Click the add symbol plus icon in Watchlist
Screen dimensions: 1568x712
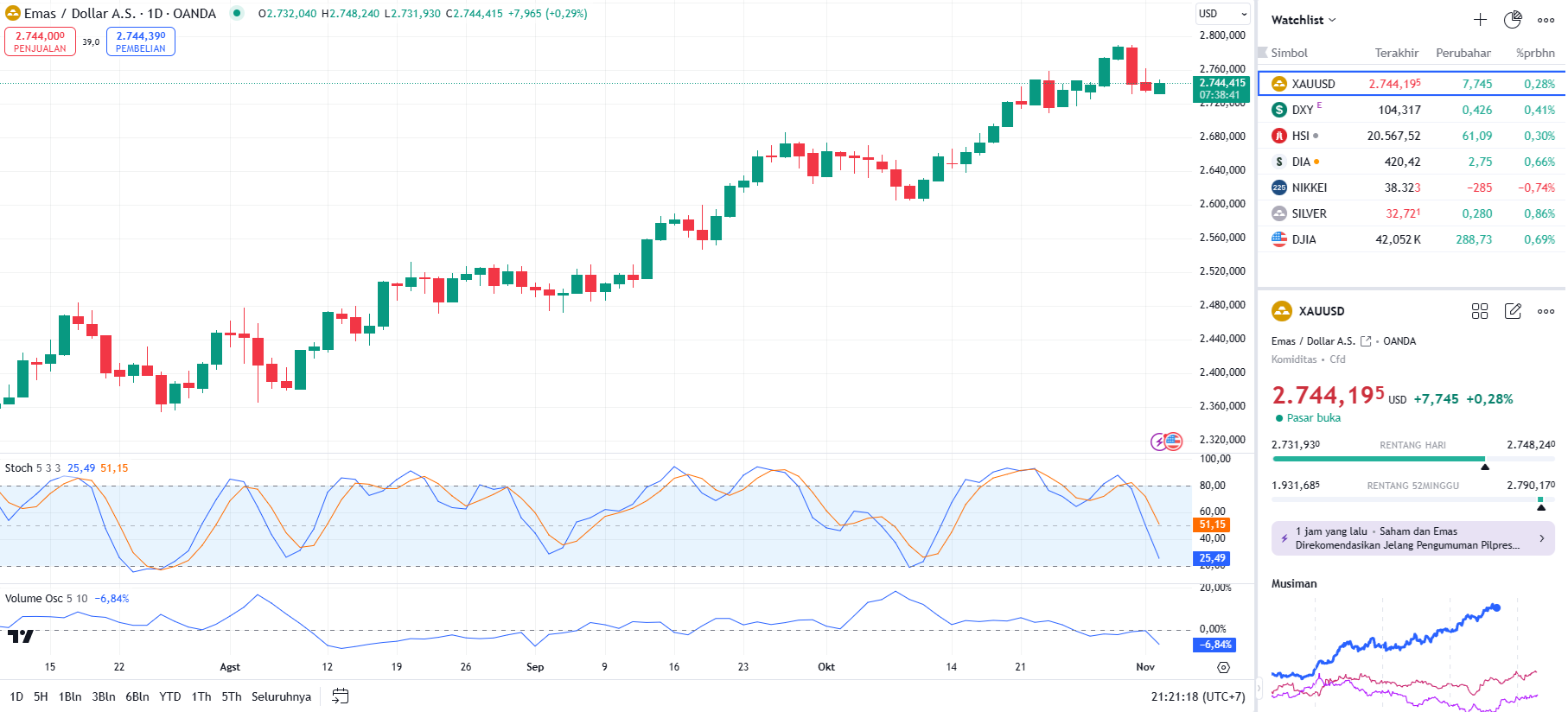pyautogui.click(x=1480, y=20)
